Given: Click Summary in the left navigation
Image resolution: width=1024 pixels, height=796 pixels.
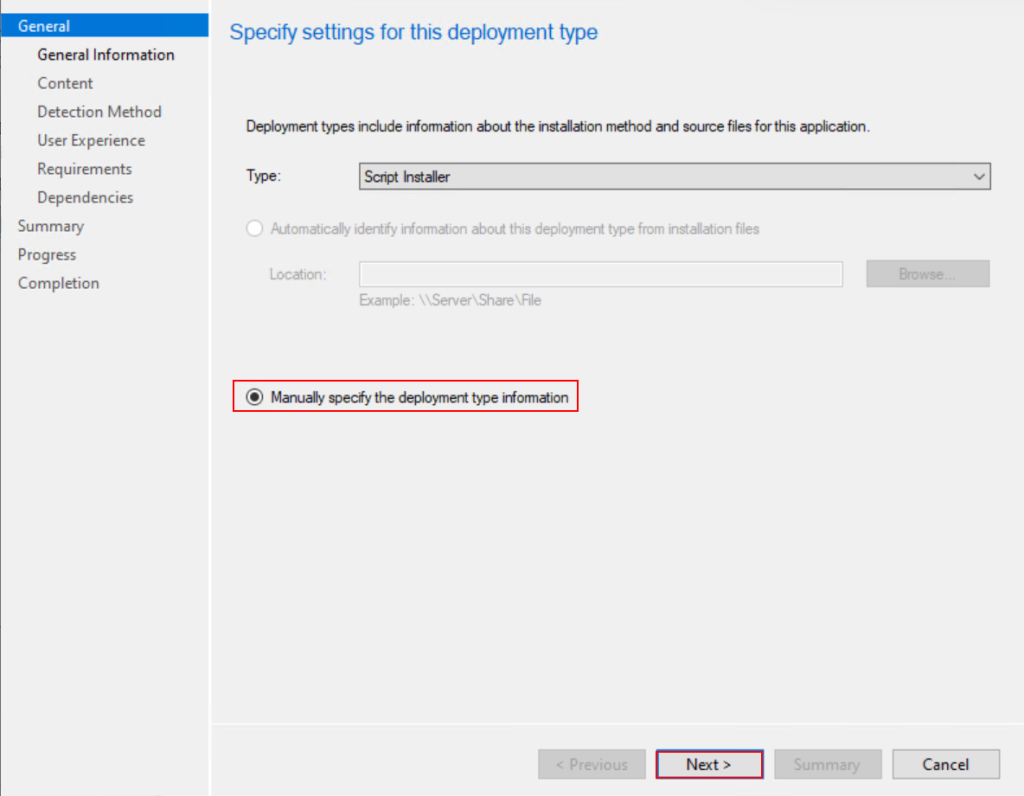Looking at the screenshot, I should (x=50, y=226).
